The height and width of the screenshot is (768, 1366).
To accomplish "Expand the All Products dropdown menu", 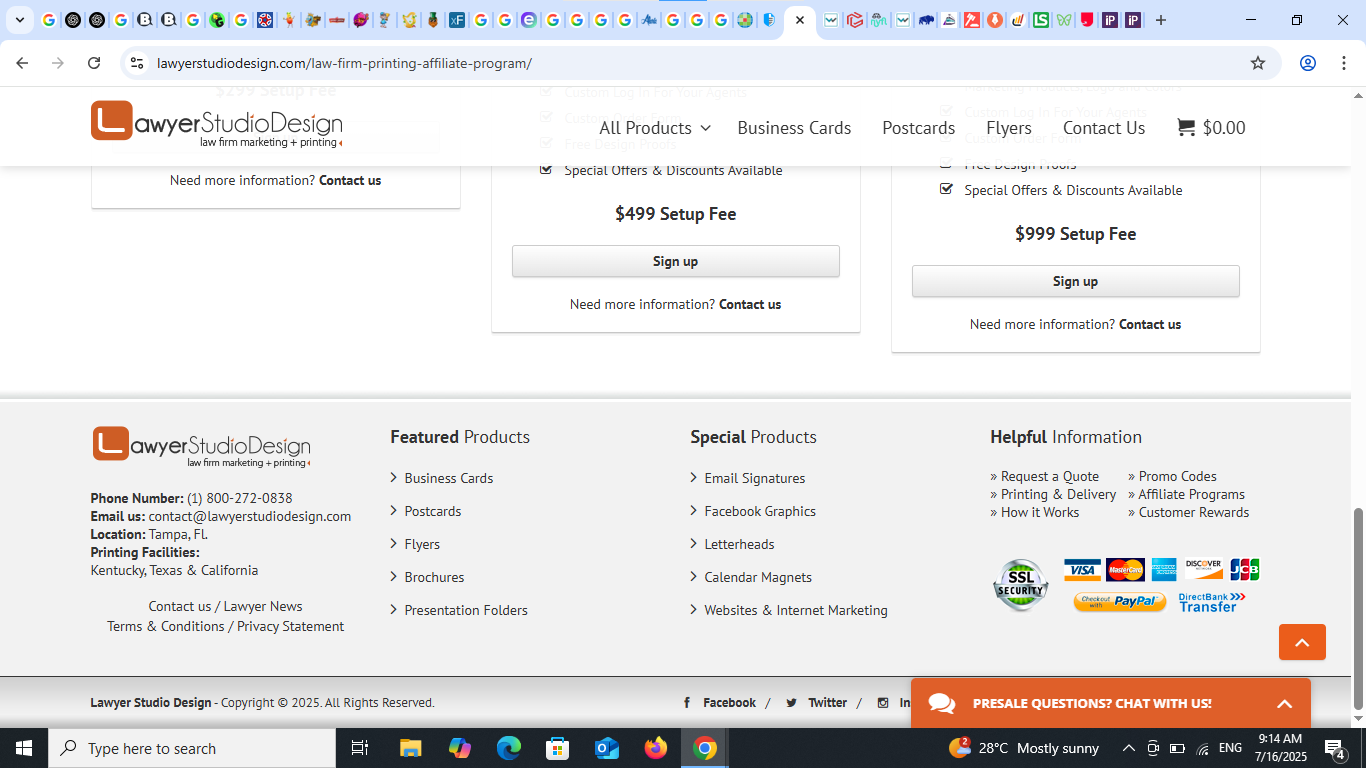I will pos(654,128).
